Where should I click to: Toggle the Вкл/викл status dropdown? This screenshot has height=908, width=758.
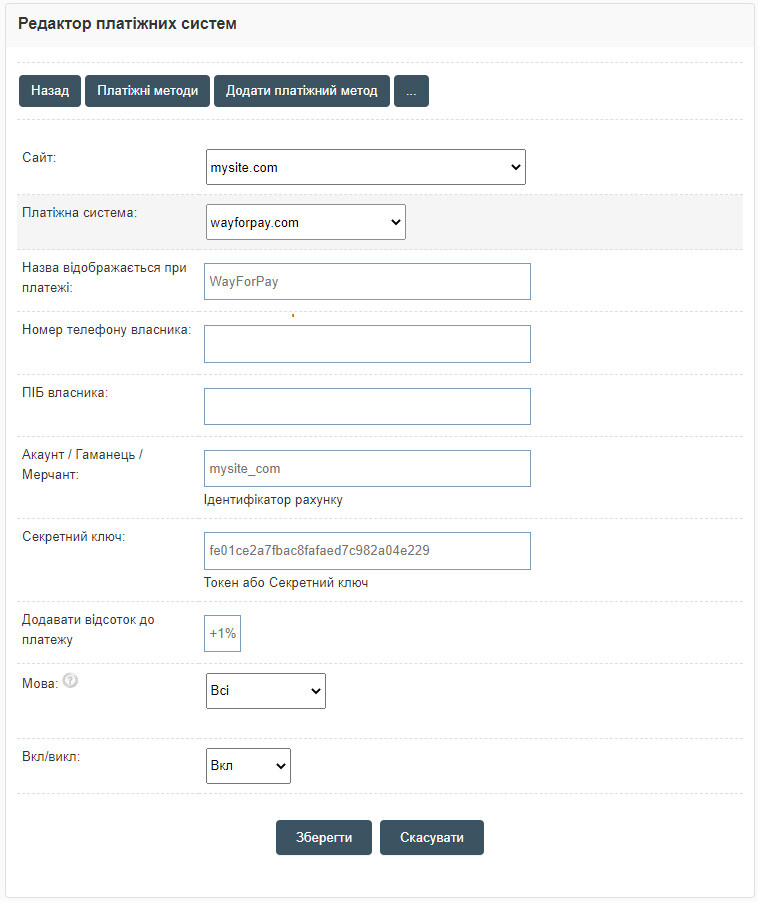tap(248, 765)
